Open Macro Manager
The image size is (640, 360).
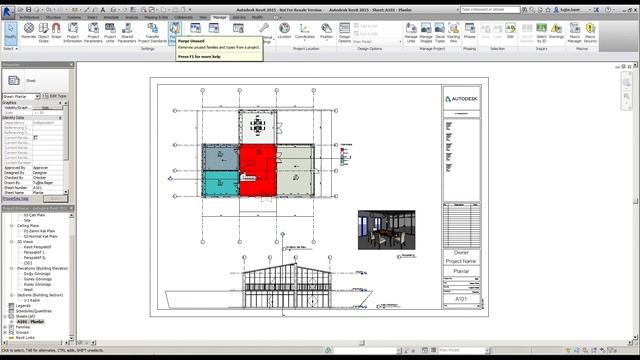point(574,32)
